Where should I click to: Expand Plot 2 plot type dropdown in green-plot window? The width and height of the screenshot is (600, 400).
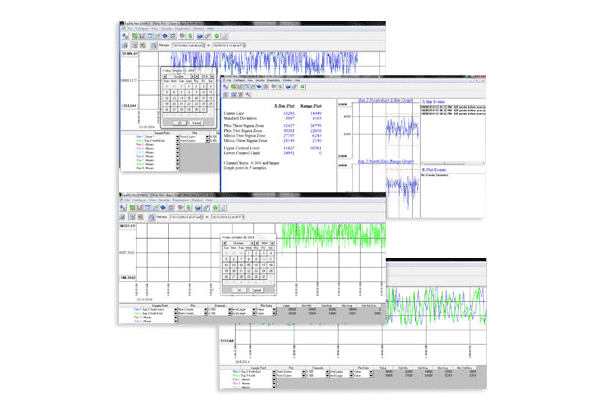206,313
